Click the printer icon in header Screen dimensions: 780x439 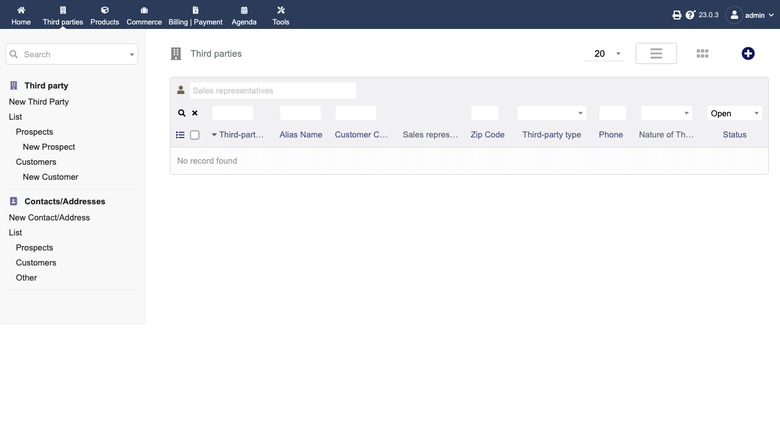[677, 15]
